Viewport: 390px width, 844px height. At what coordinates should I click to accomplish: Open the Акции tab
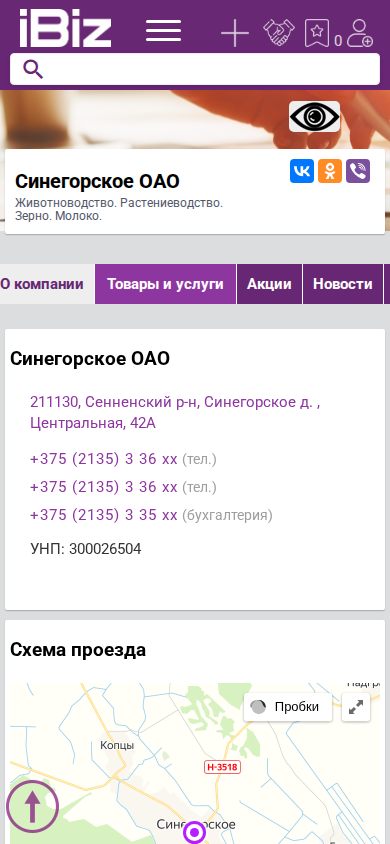[269, 284]
